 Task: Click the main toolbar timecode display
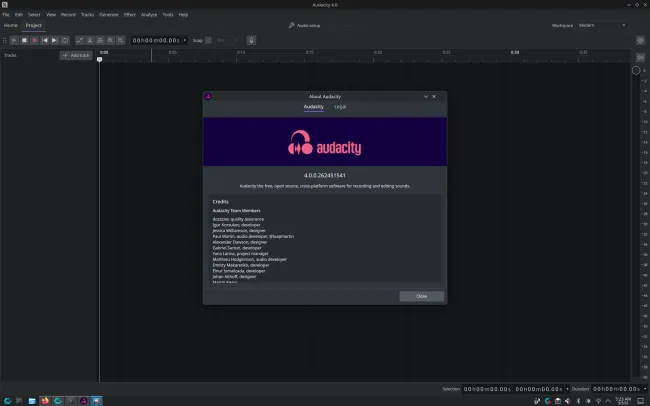tap(156, 40)
